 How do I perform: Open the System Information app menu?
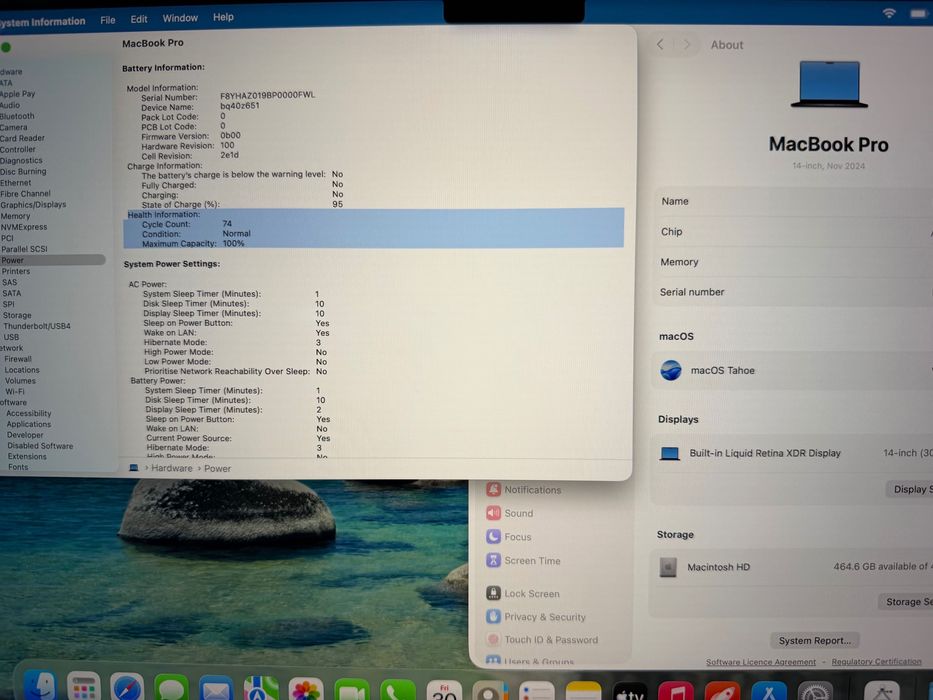click(42, 21)
